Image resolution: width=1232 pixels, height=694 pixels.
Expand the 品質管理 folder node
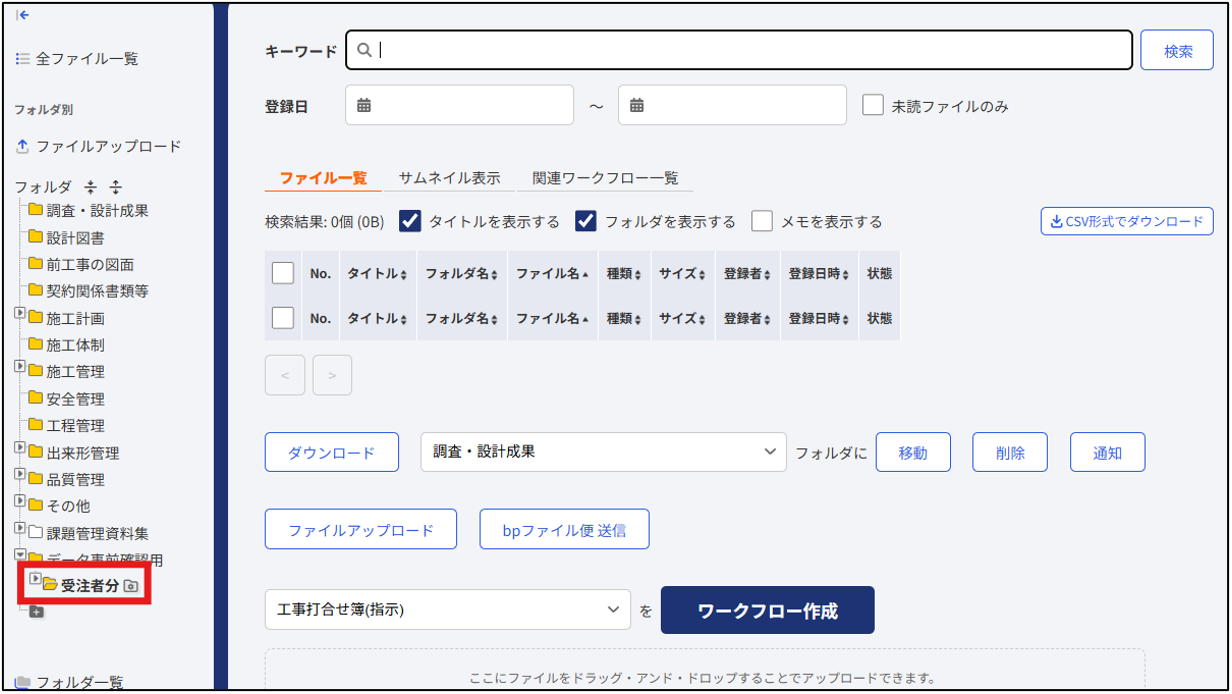20,475
